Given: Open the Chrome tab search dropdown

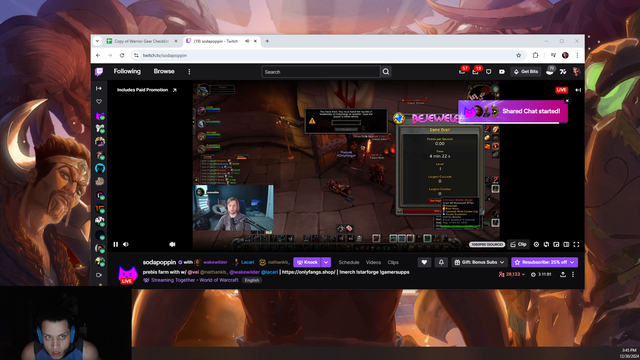Looking at the screenshot, I should [x=97, y=41].
